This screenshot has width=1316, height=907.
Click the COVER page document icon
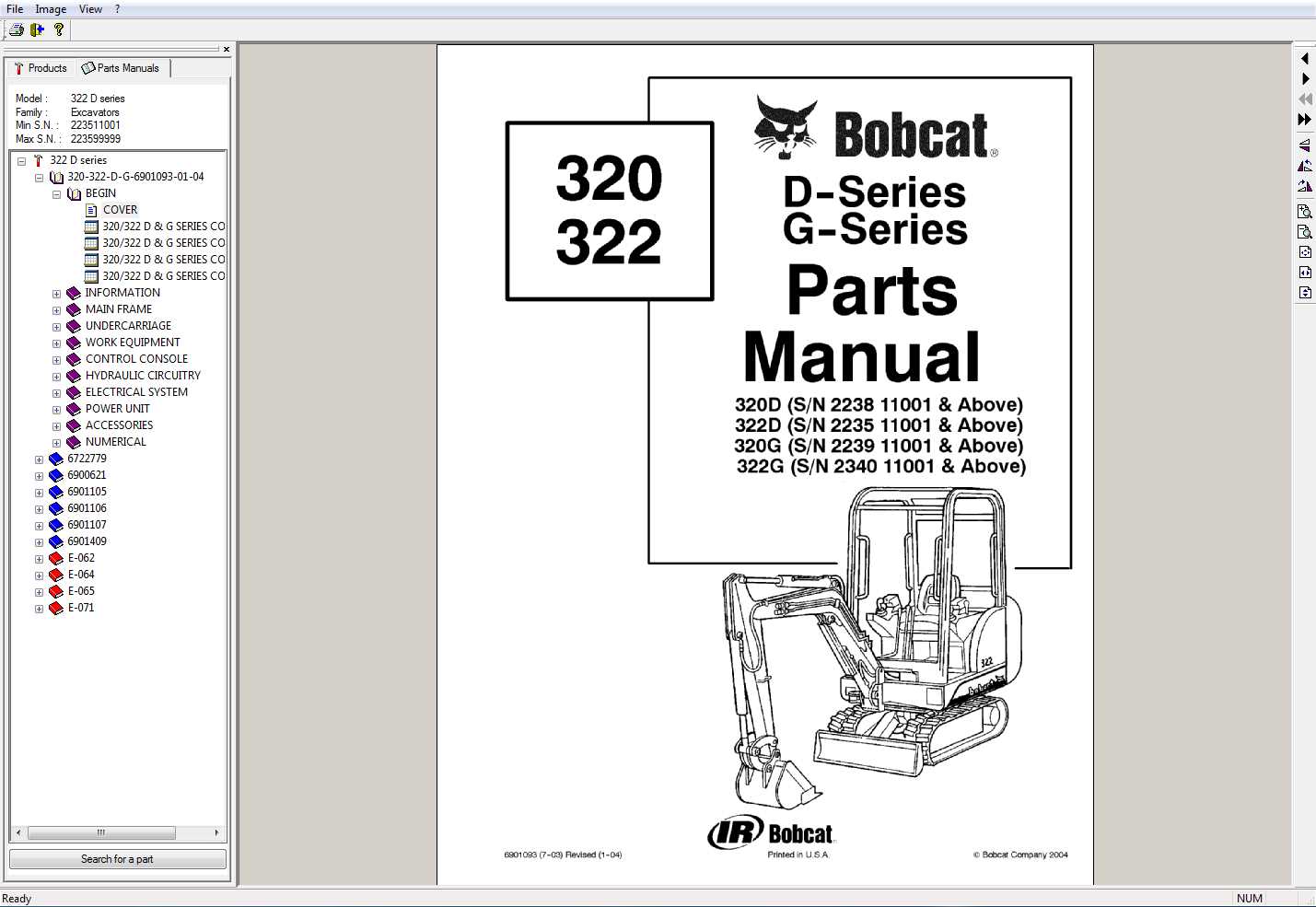(x=91, y=210)
